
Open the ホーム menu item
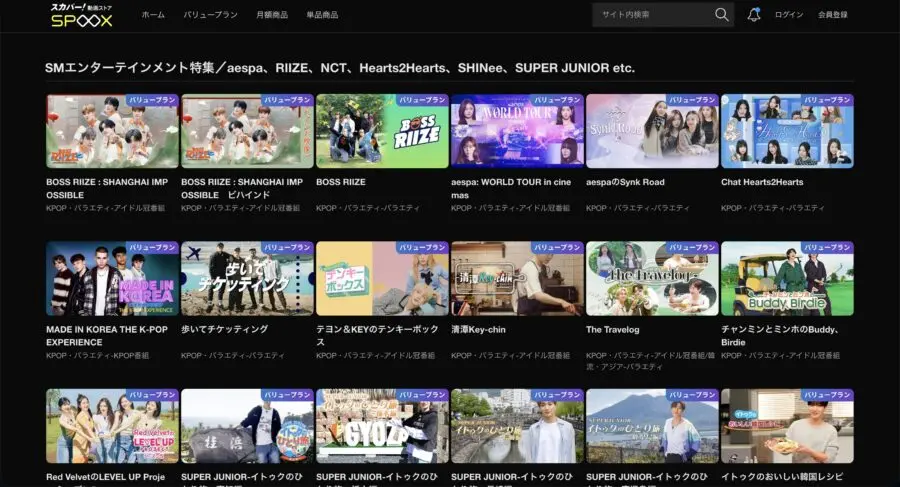tap(153, 15)
